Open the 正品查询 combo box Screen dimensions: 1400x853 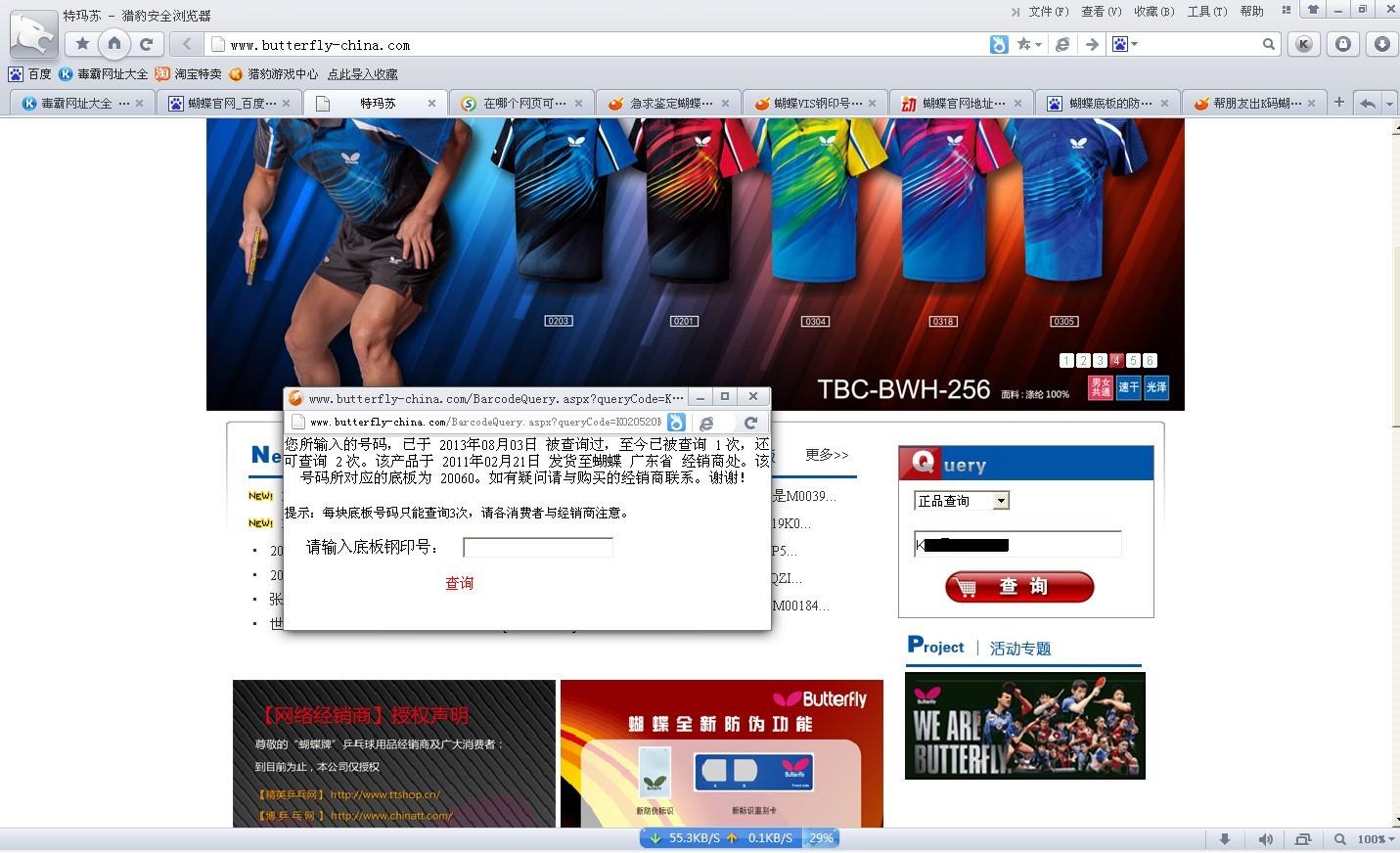pyautogui.click(x=1000, y=500)
